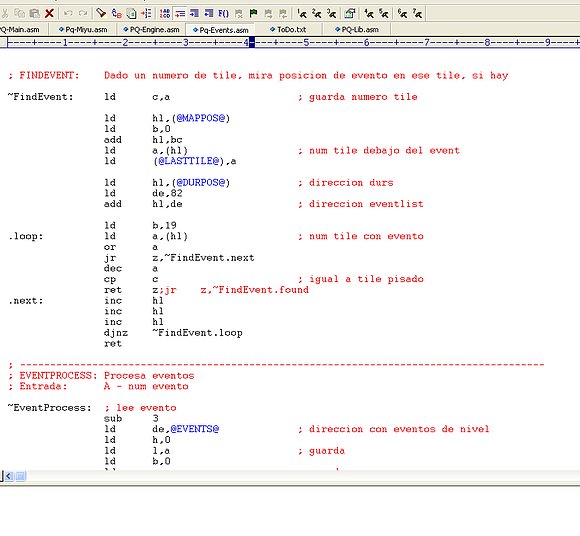580x536 pixels.
Task: Toggle the word wrap icon
Action: [x=180, y=14]
